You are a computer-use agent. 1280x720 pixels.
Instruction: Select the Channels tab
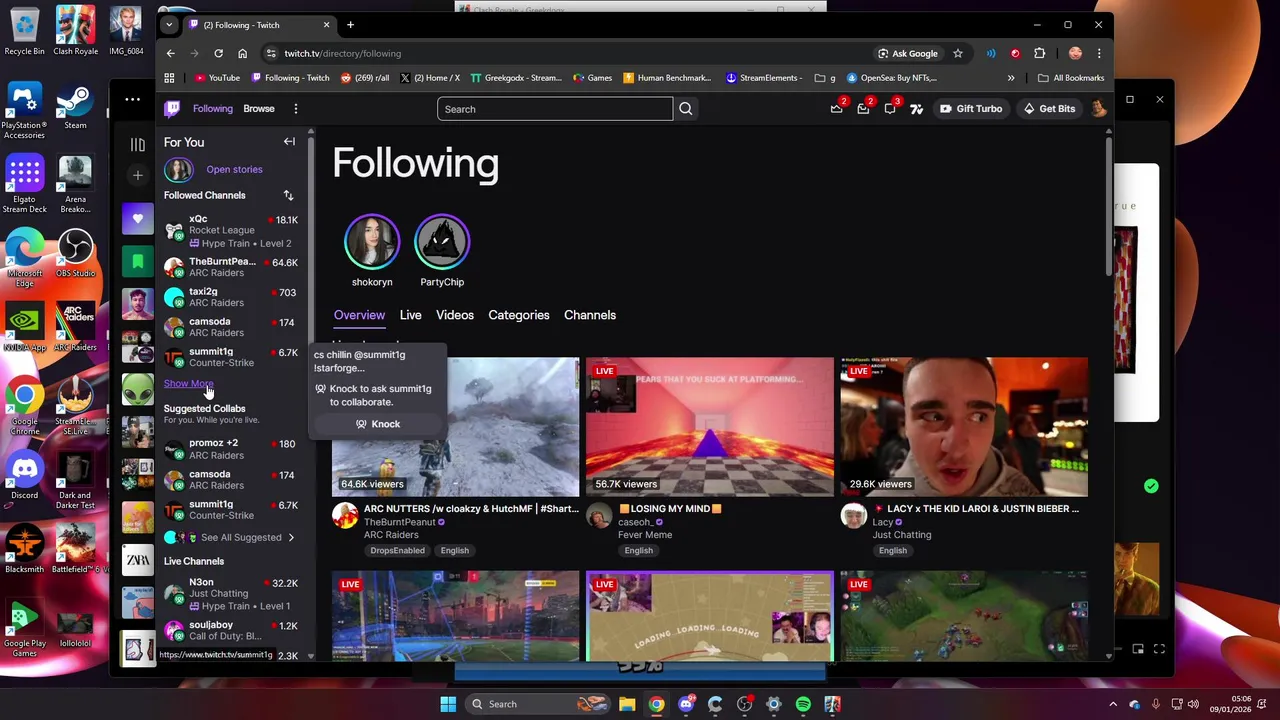coord(590,315)
